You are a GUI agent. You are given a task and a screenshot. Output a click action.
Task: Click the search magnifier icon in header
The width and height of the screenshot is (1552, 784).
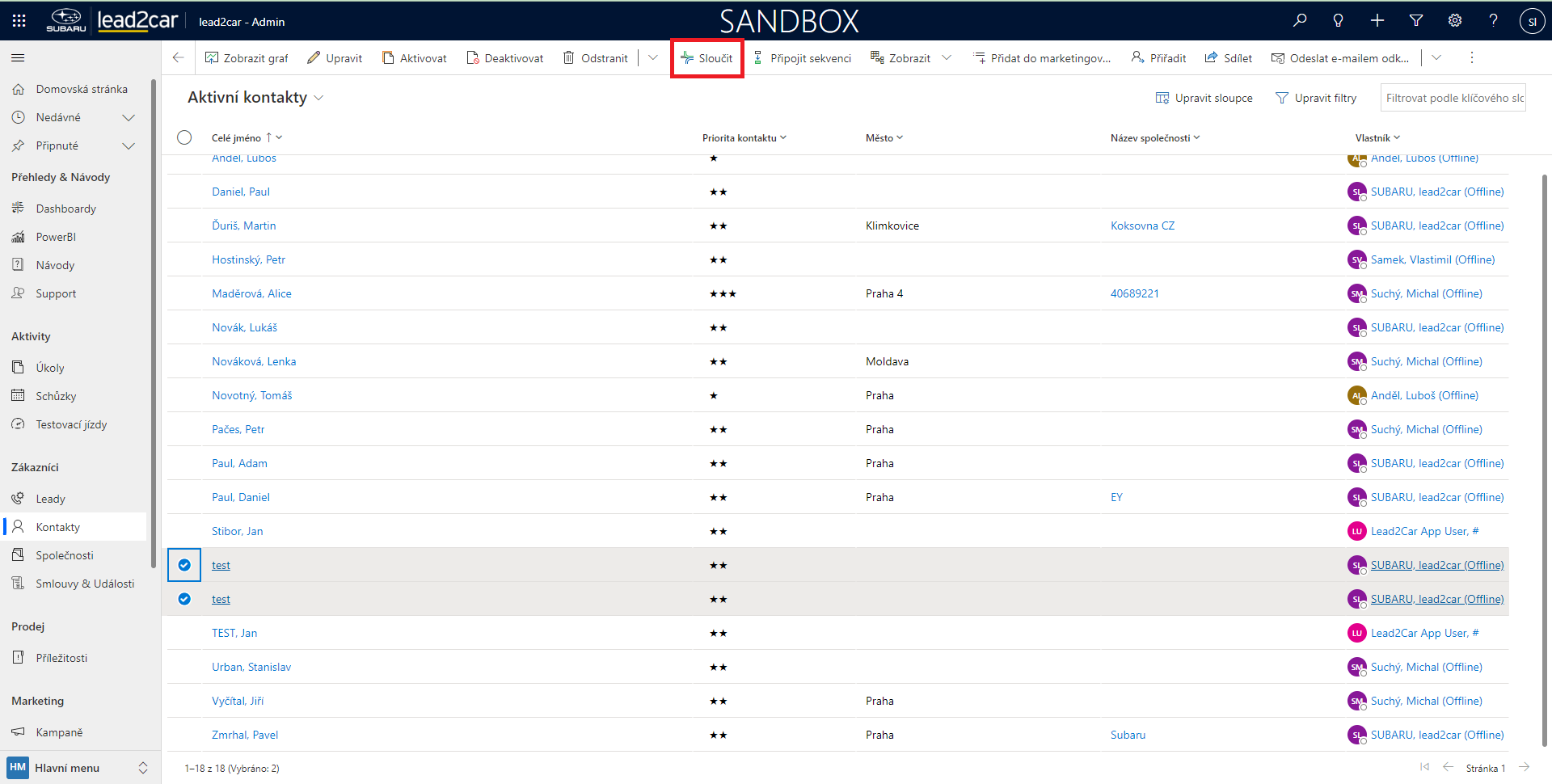point(1300,21)
